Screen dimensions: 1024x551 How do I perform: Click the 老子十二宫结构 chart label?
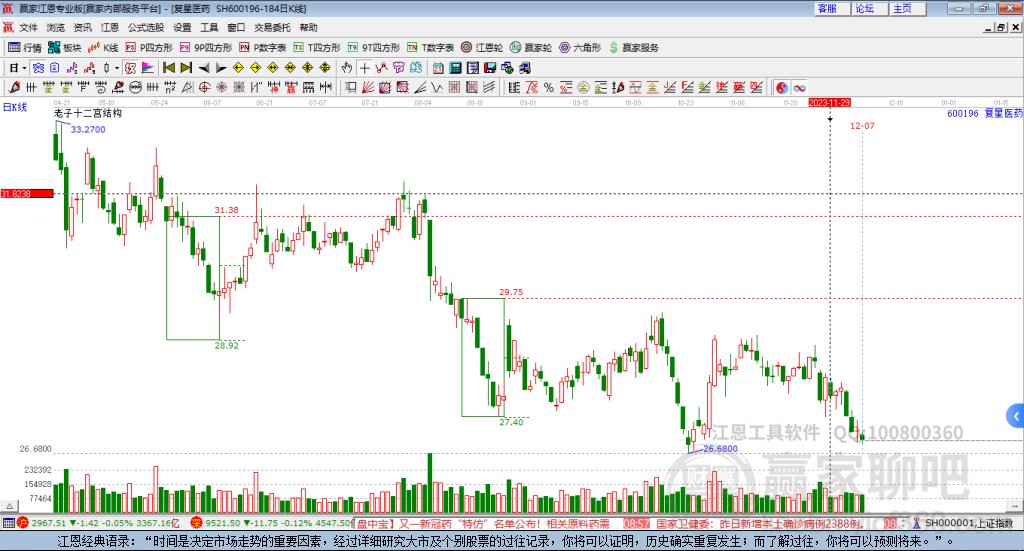point(88,113)
